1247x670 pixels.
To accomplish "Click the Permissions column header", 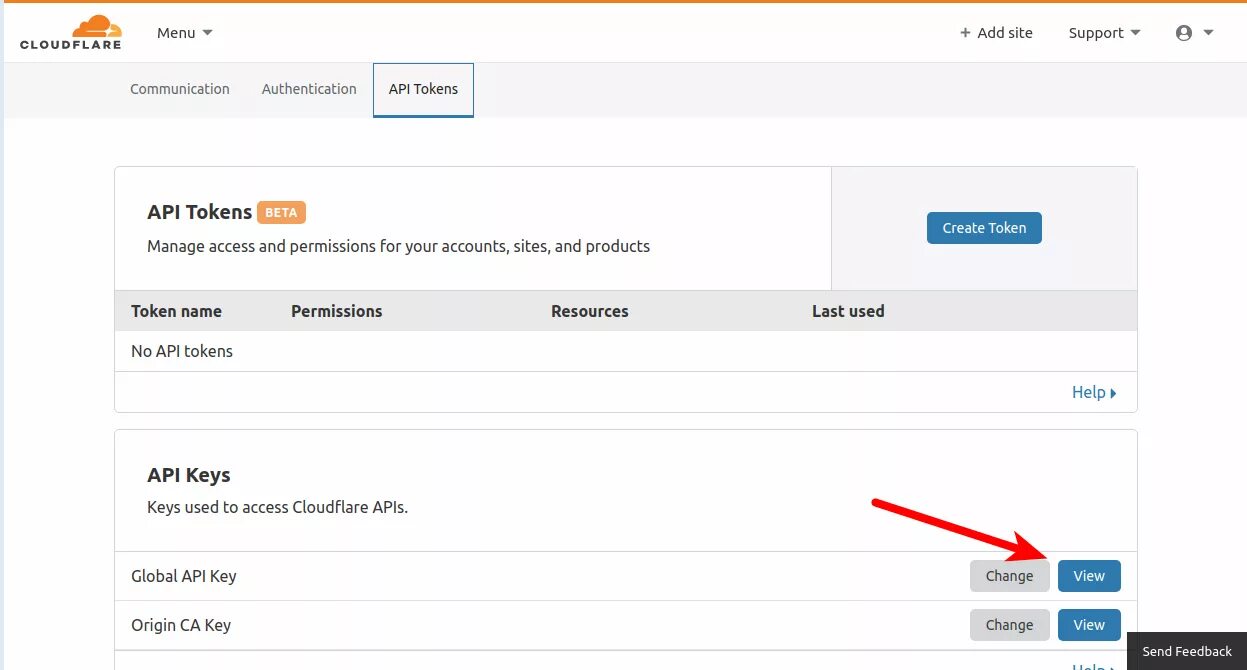I will click(337, 311).
